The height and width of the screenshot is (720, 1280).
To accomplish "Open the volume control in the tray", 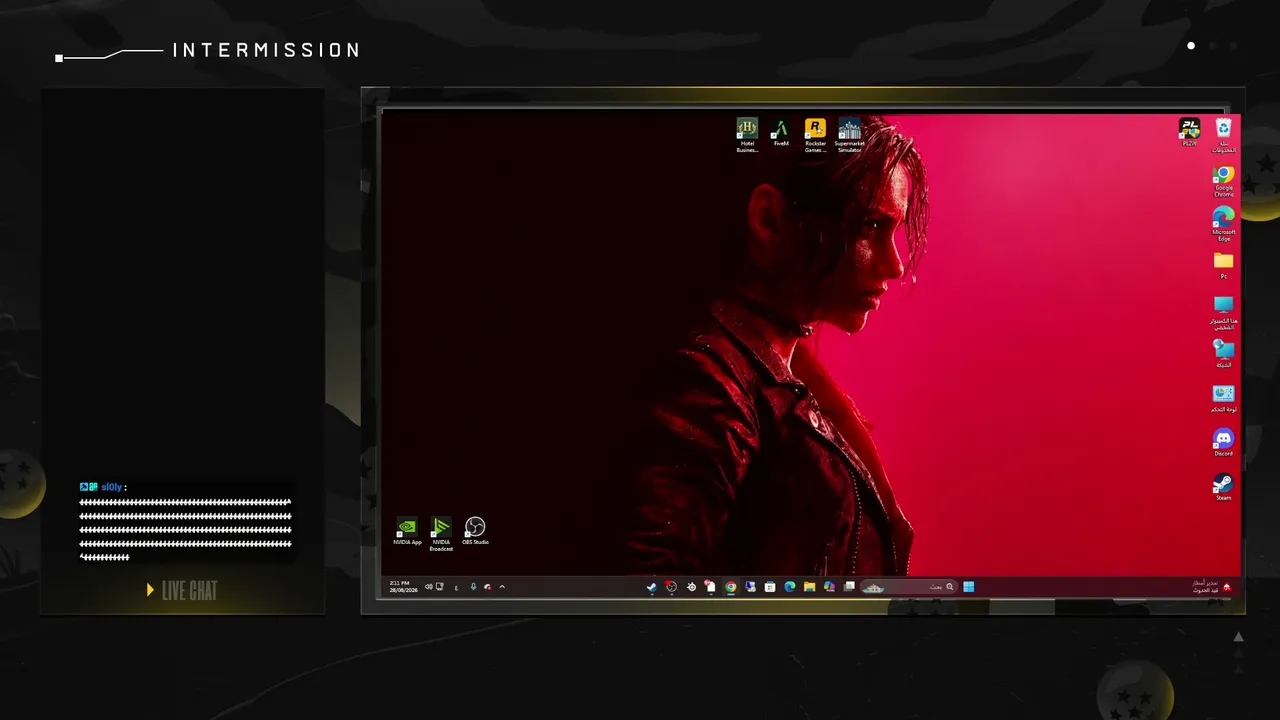I will pyautogui.click(x=428, y=587).
